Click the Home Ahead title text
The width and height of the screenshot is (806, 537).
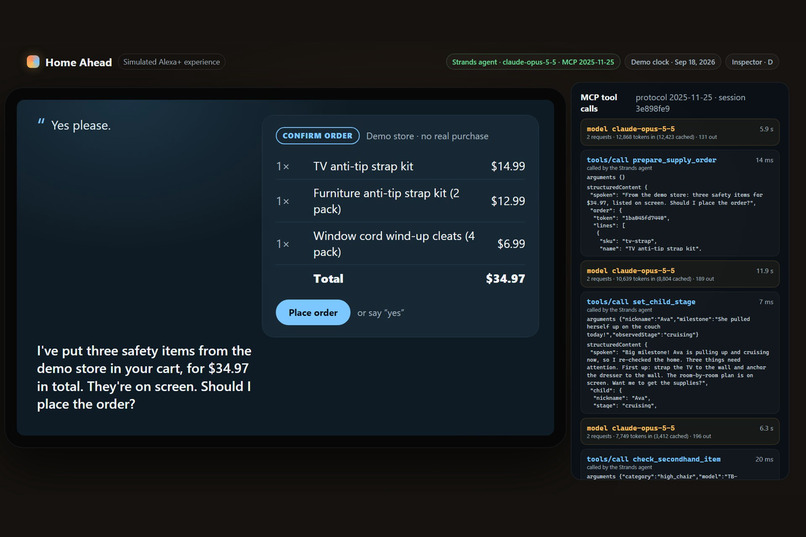[79, 62]
